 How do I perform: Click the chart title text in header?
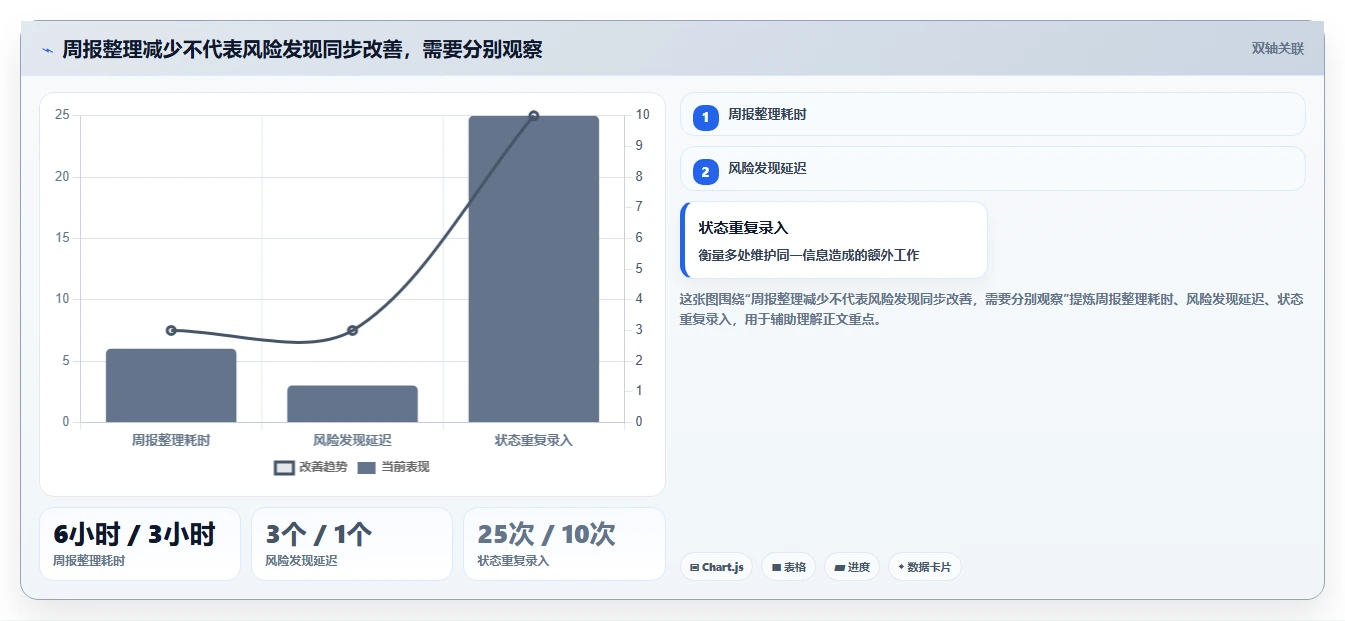302,49
